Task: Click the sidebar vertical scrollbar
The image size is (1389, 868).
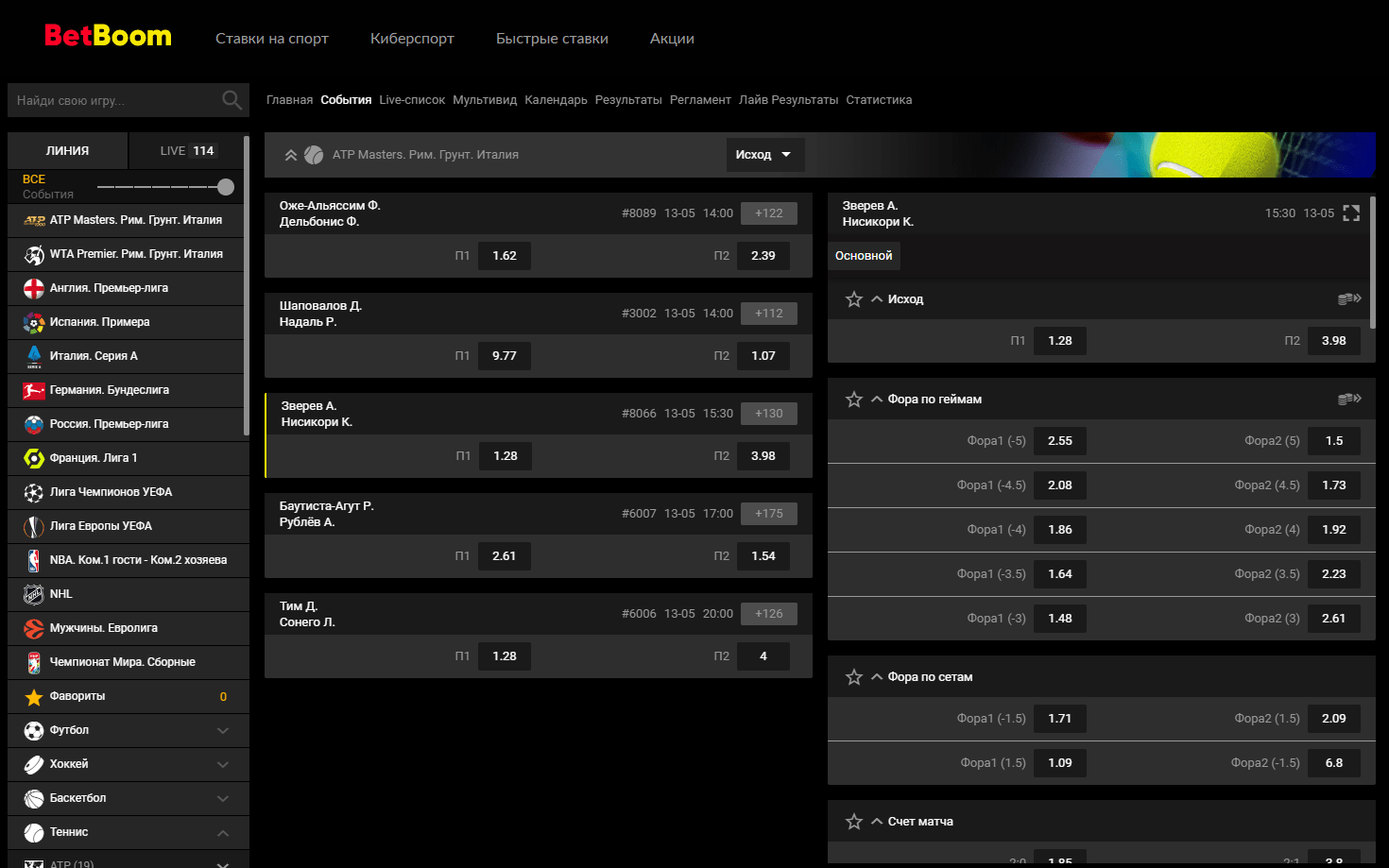Action: pyautogui.click(x=247, y=285)
